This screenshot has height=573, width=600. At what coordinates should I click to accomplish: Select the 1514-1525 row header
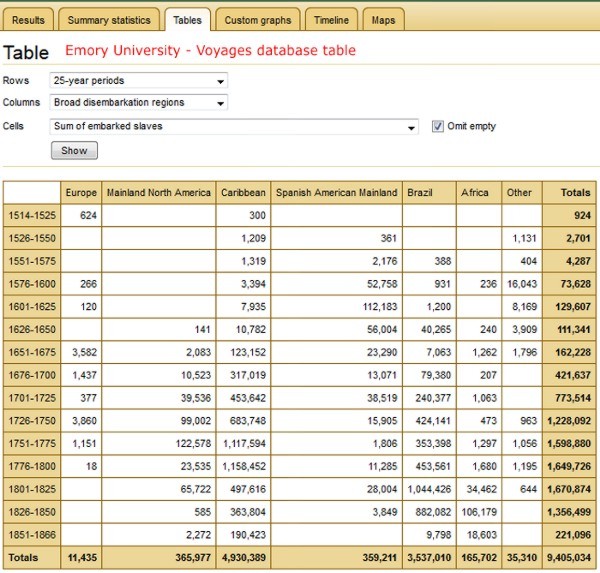pyautogui.click(x=32, y=214)
